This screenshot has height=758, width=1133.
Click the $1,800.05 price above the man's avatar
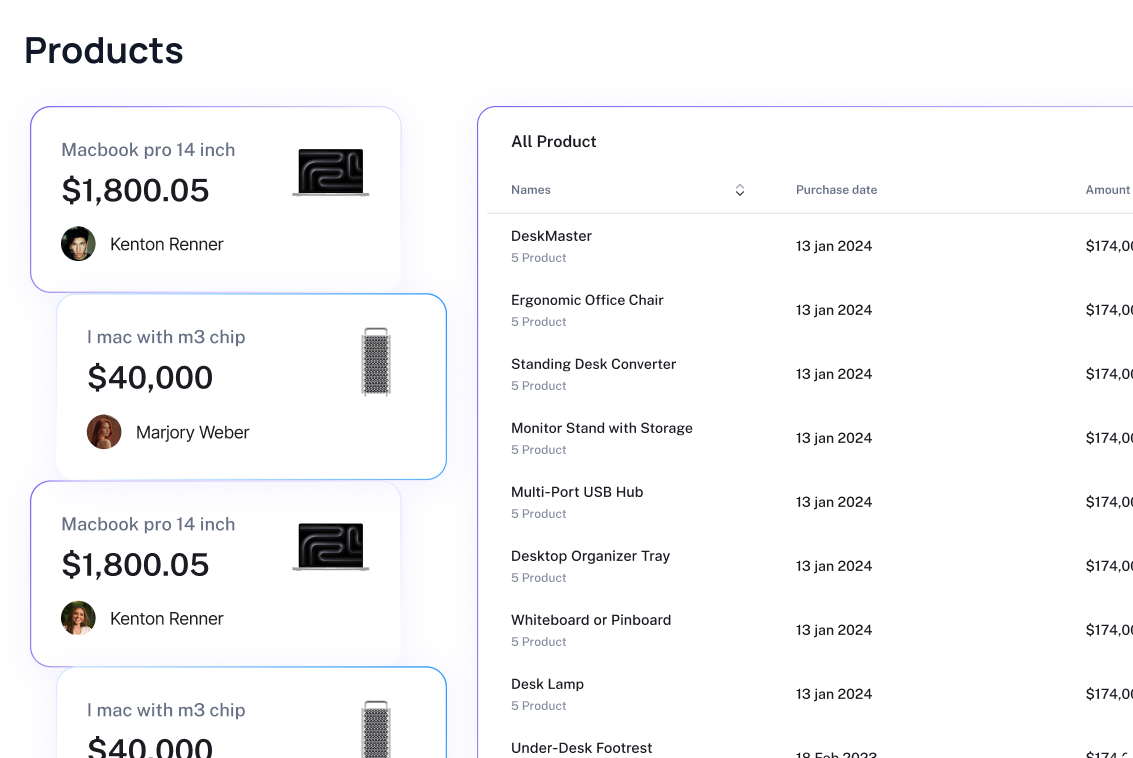click(x=135, y=190)
